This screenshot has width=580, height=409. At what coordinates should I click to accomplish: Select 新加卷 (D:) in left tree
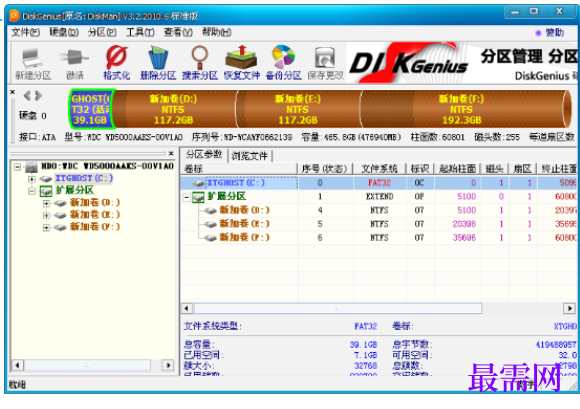tap(95, 203)
